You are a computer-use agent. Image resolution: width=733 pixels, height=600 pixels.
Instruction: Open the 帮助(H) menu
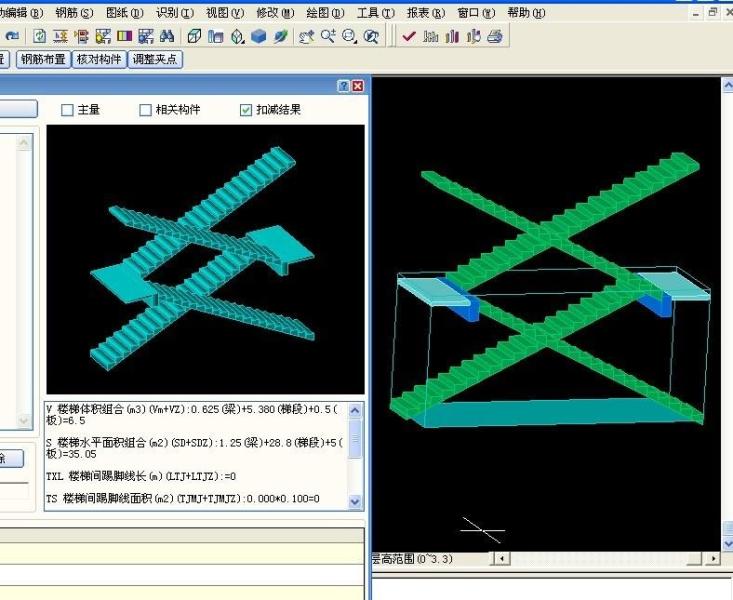[526, 13]
